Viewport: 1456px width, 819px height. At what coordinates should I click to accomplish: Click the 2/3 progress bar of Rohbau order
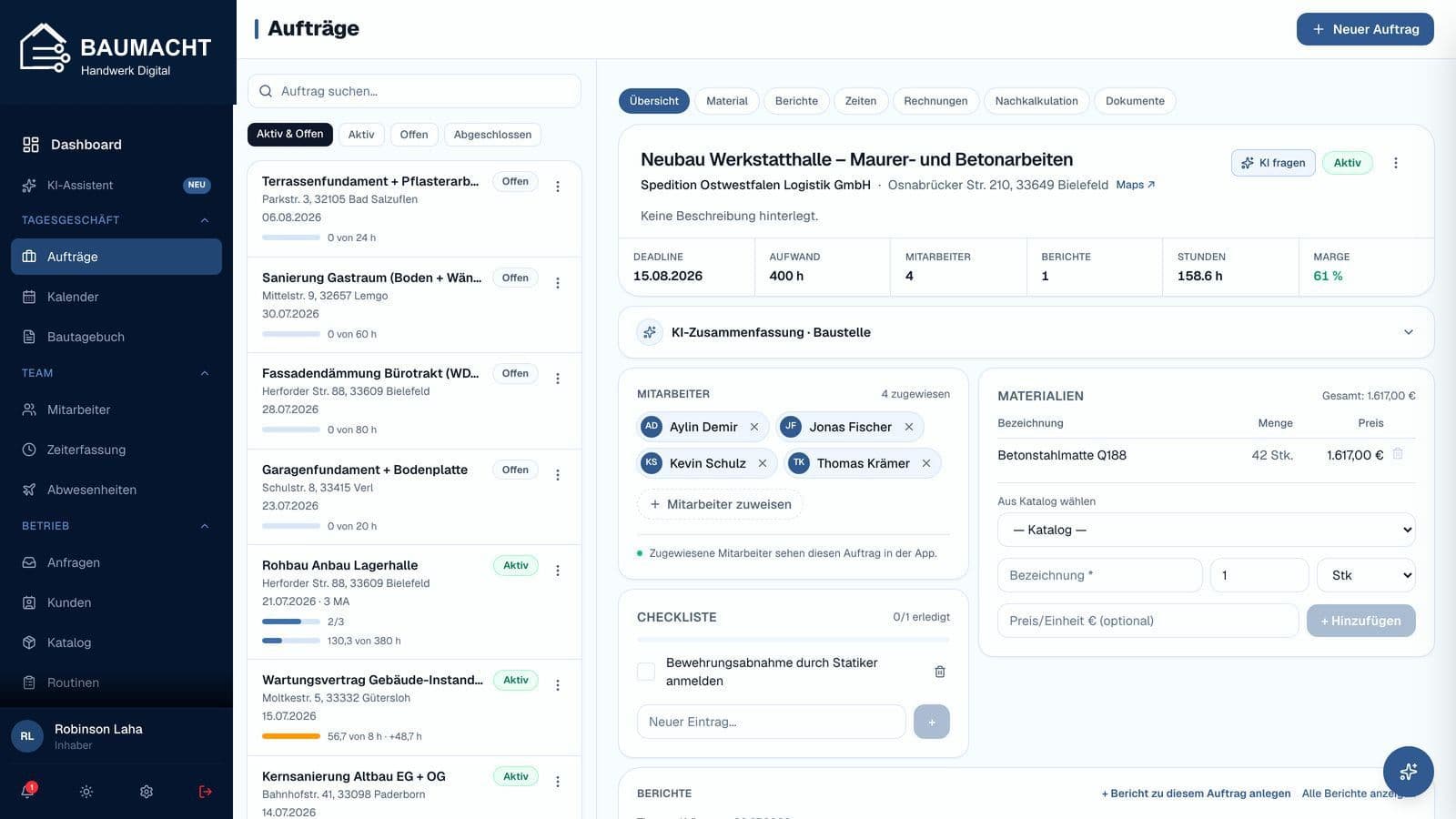pyautogui.click(x=291, y=622)
